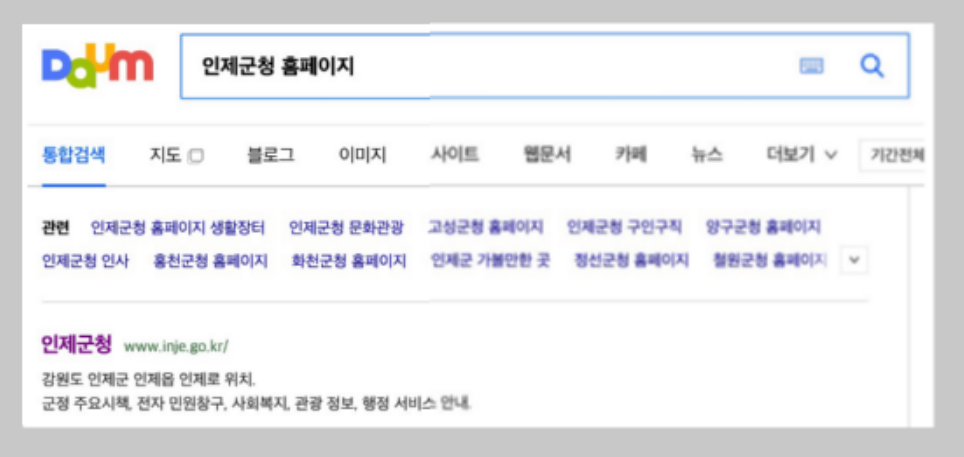Select the 통합검색 tab
Image resolution: width=964 pixels, height=457 pixels.
tap(74, 156)
